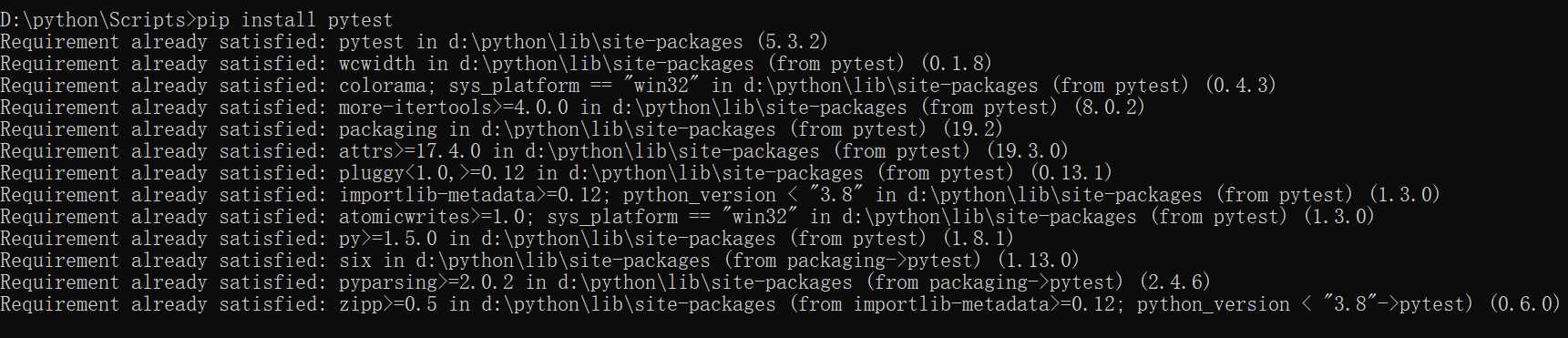Click the 'zipp>=0.5' requirement text
Screen dimensions: 1568x338
coord(388,304)
